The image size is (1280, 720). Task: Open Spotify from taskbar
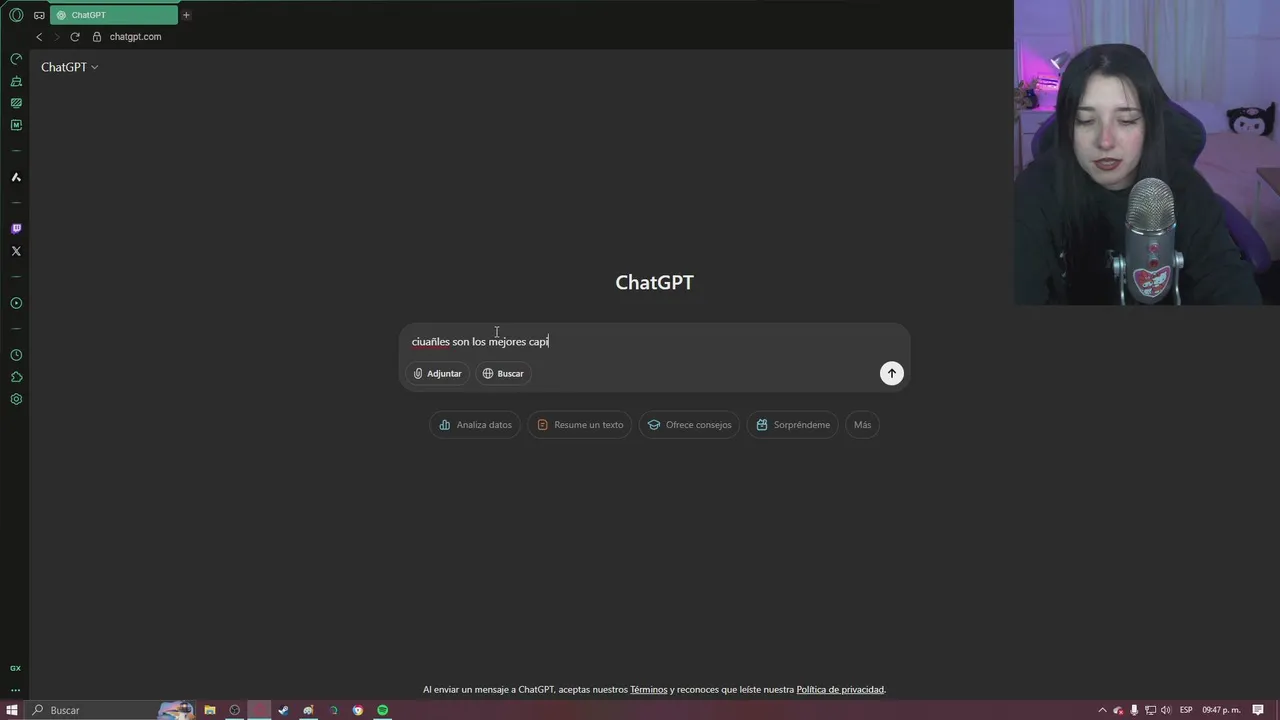[x=382, y=710]
